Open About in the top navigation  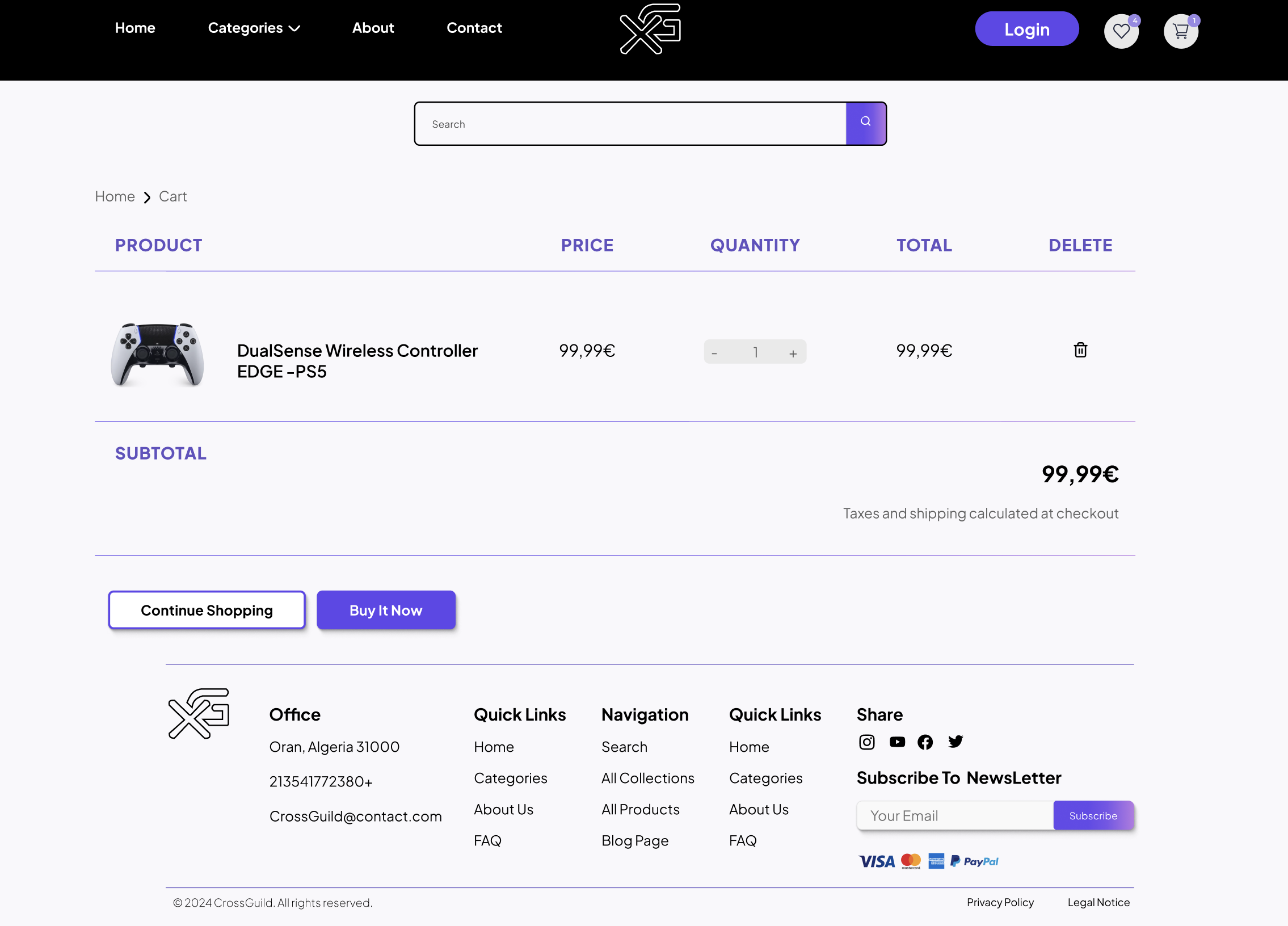[373, 28]
